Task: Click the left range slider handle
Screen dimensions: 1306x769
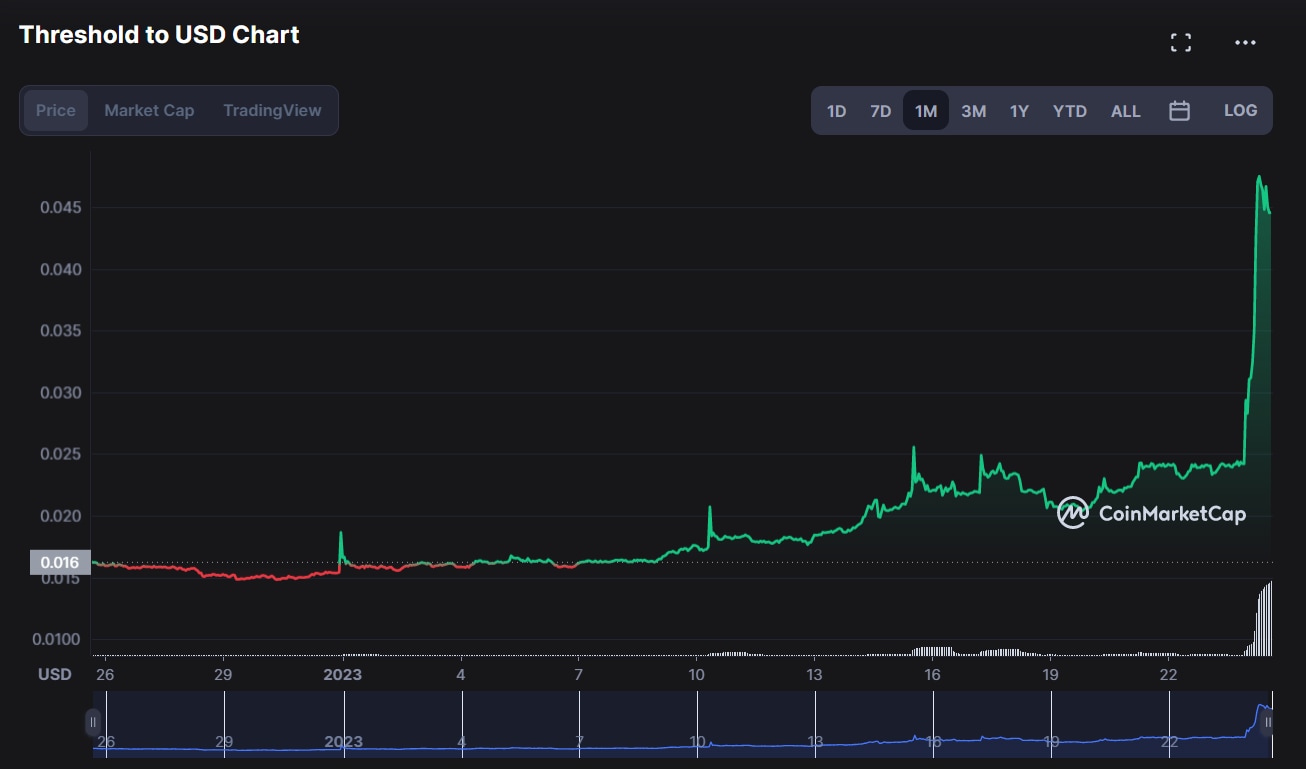Action: click(93, 721)
